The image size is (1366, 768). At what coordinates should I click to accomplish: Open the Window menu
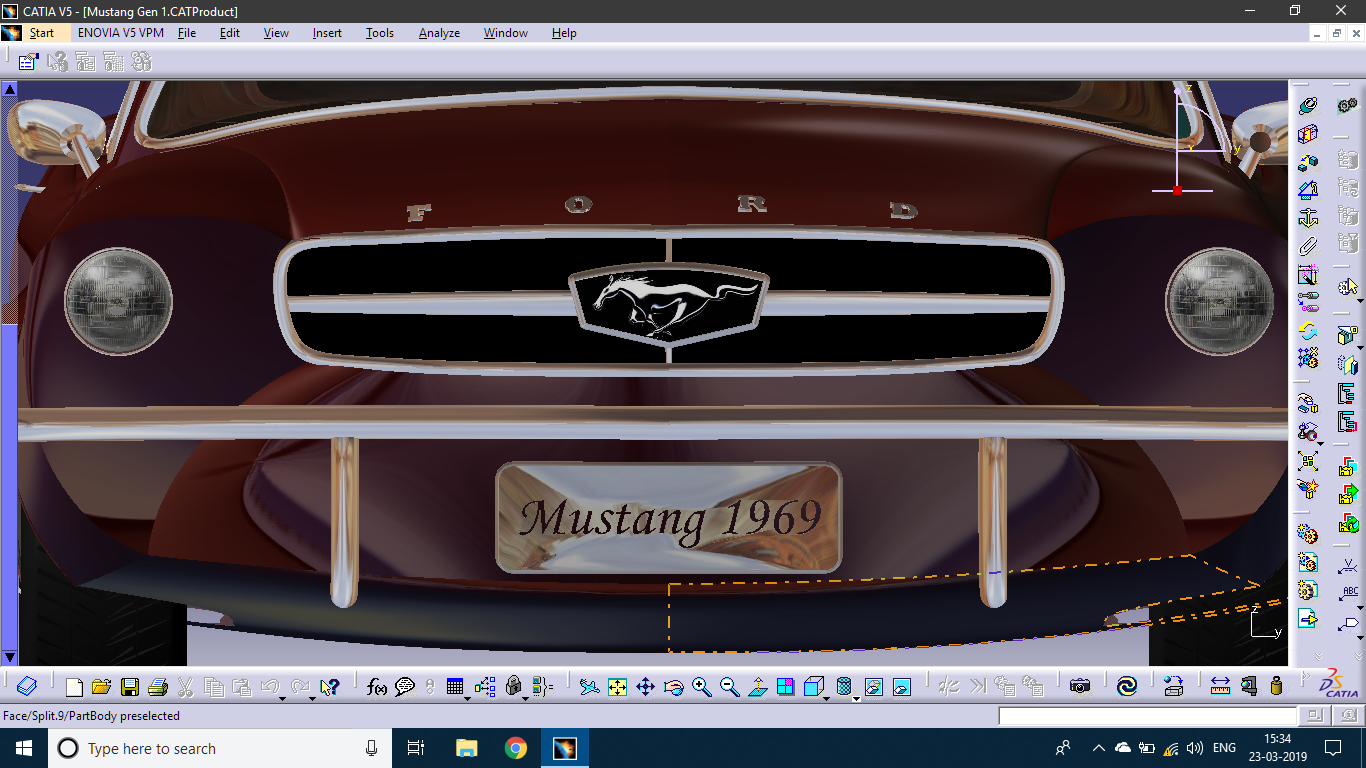click(x=506, y=33)
